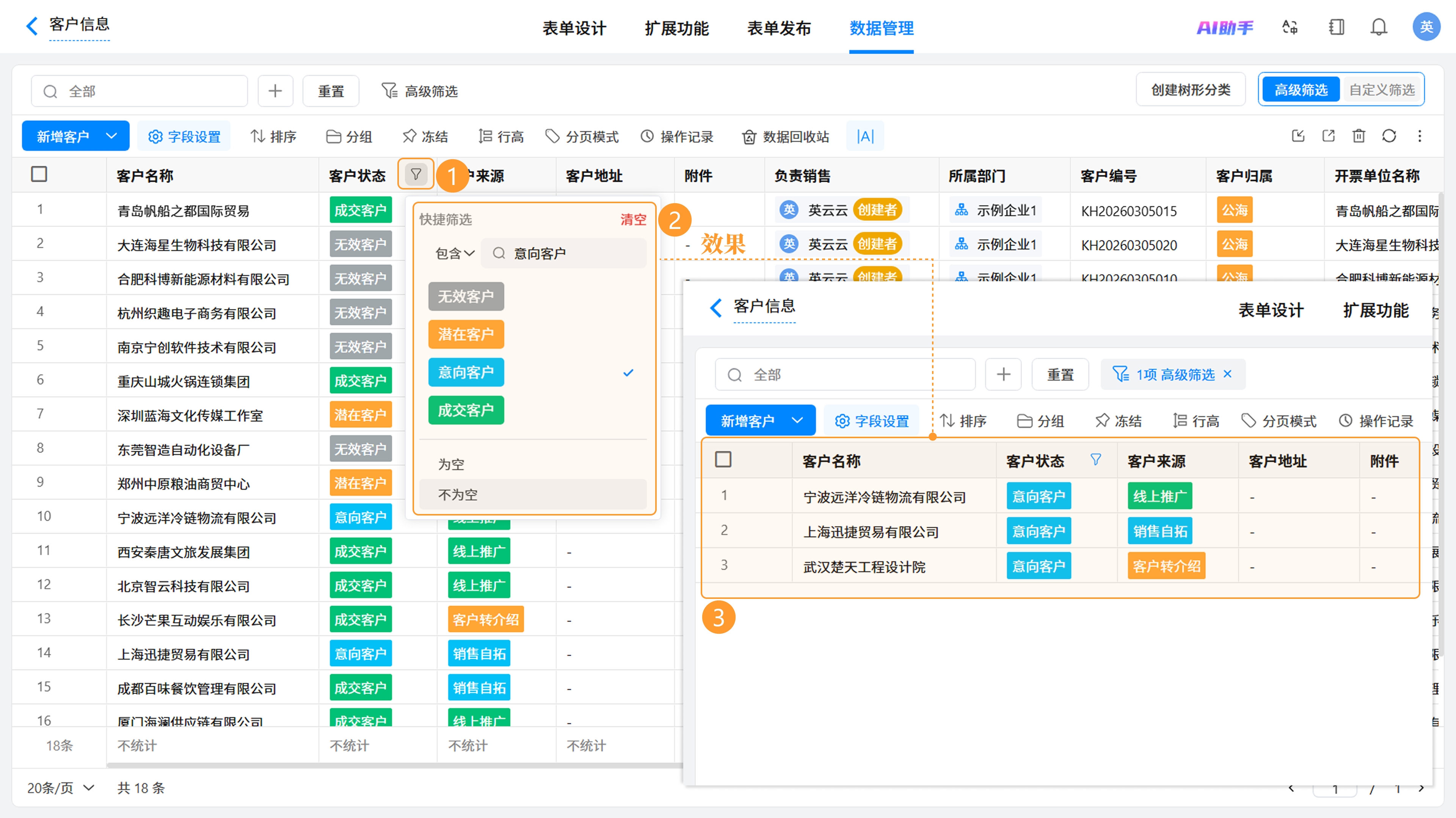Select 意向客户 option in quick filter

(x=466, y=372)
